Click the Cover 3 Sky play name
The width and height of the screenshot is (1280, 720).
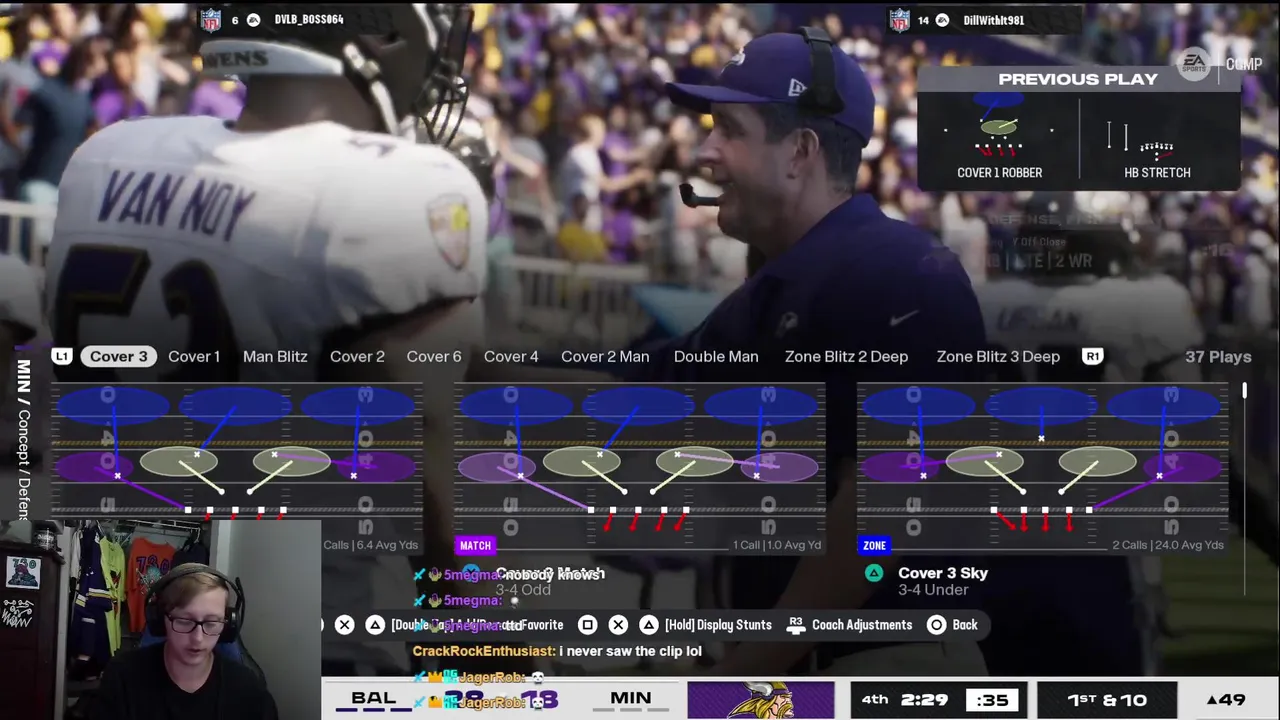943,573
